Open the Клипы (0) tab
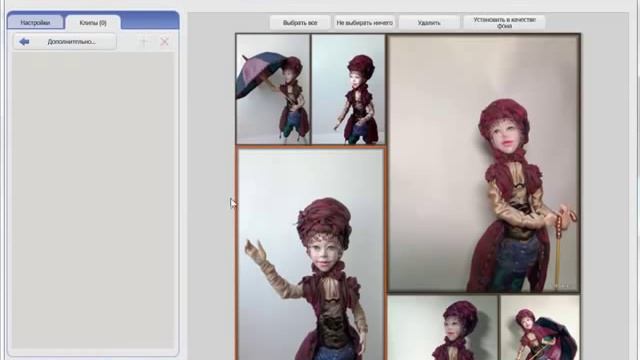Screen dimensions: 640x360 tap(93, 23)
